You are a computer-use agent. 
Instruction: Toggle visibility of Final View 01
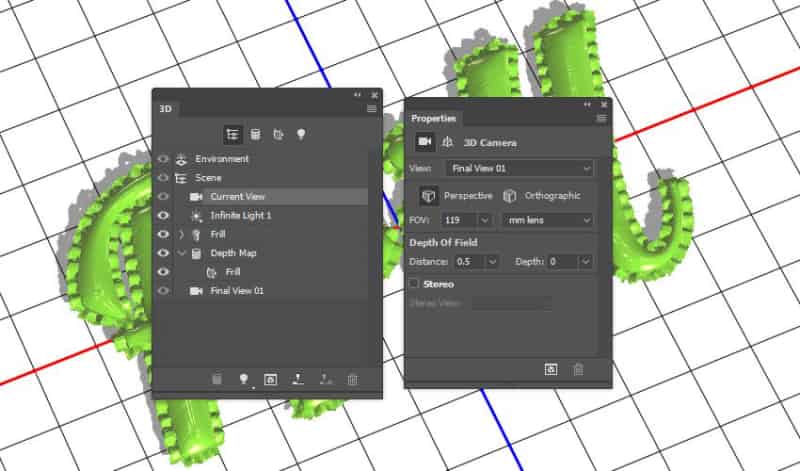tap(163, 291)
